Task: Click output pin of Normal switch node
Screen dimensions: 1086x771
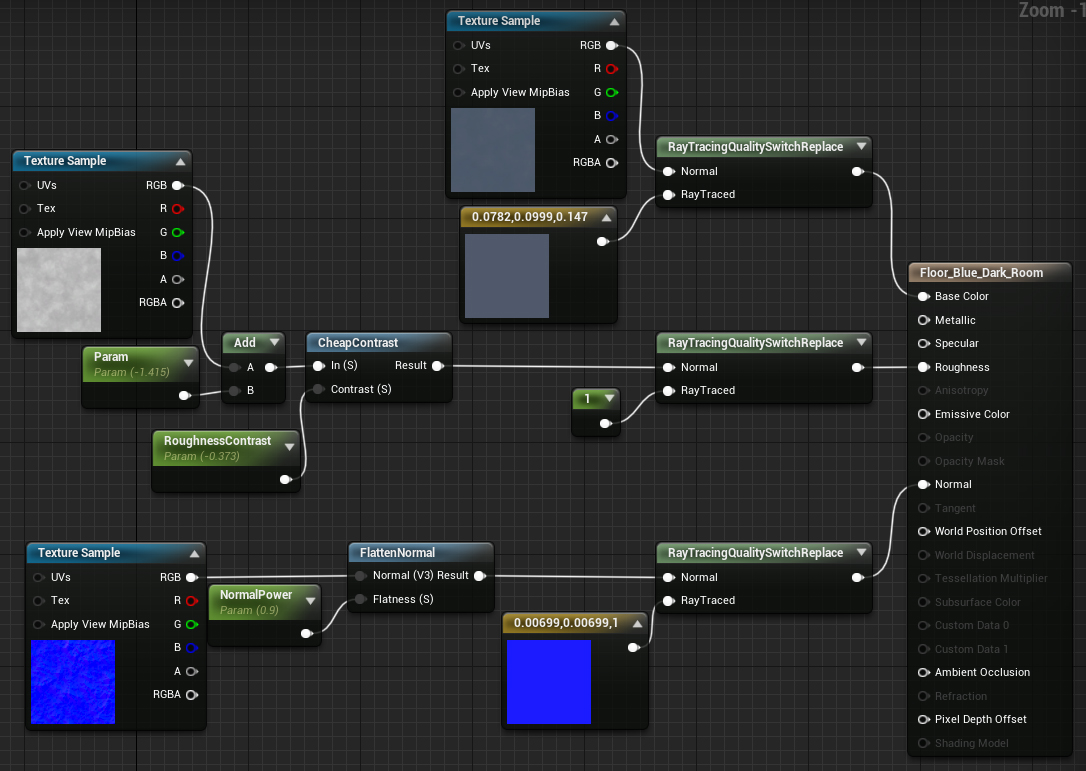Action: (857, 578)
